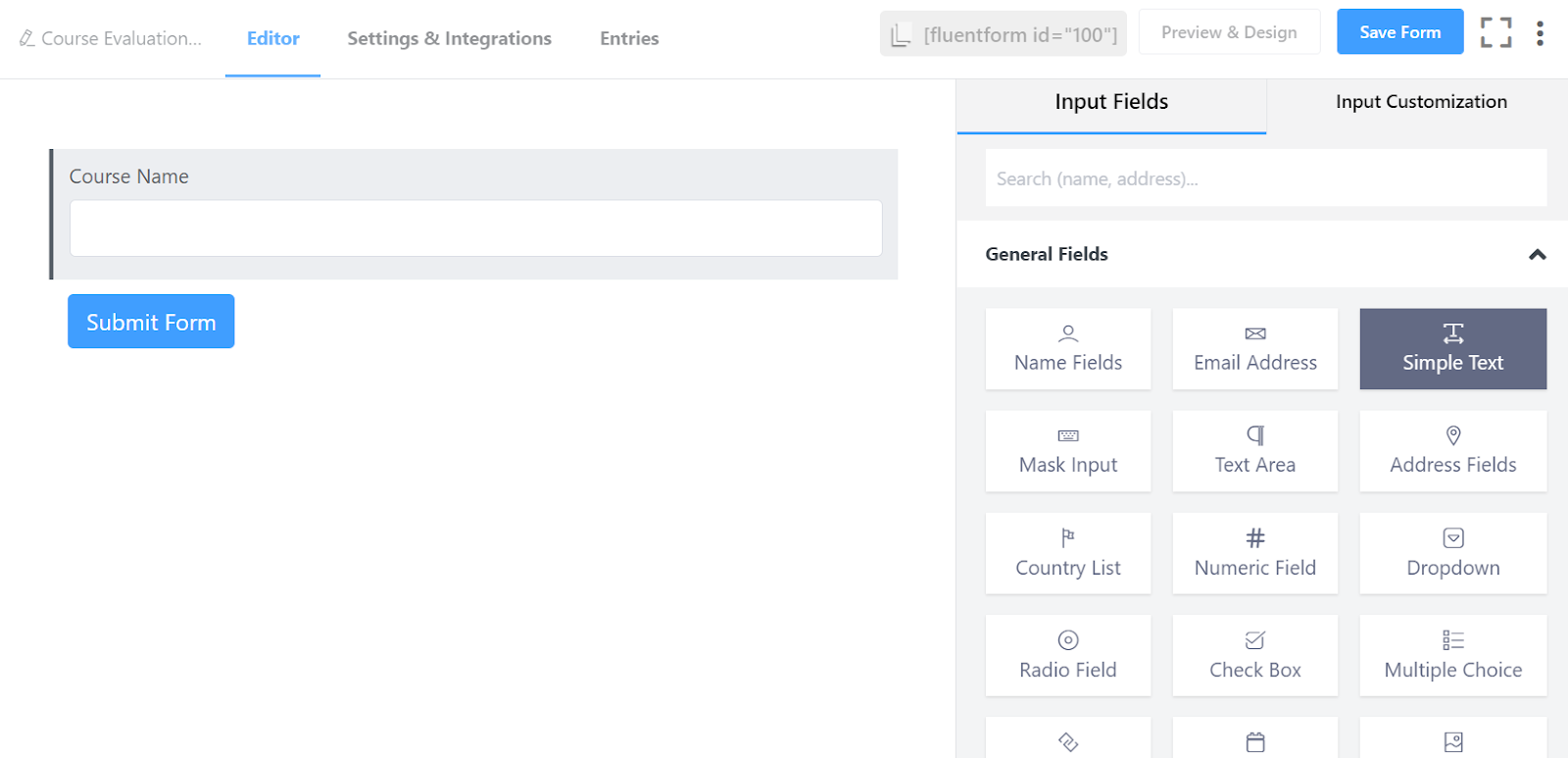Click the field search box
1568x758 pixels.
(1265, 178)
